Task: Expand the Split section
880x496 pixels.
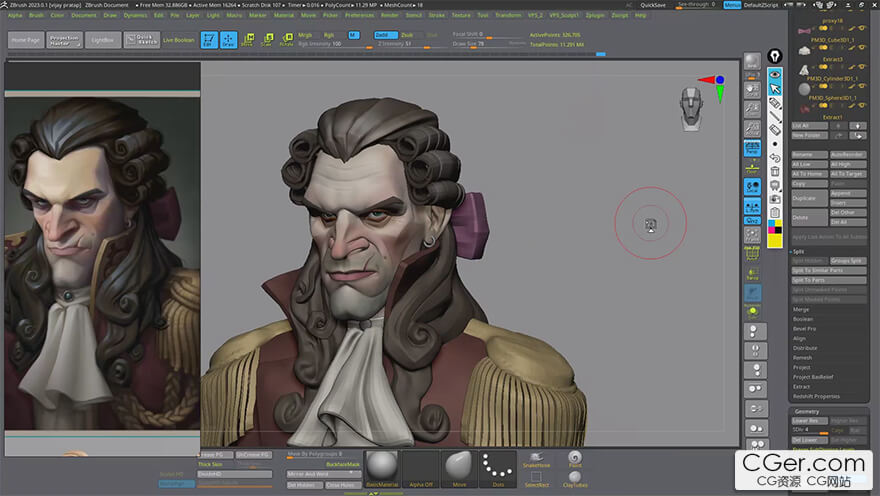Action: coord(799,251)
